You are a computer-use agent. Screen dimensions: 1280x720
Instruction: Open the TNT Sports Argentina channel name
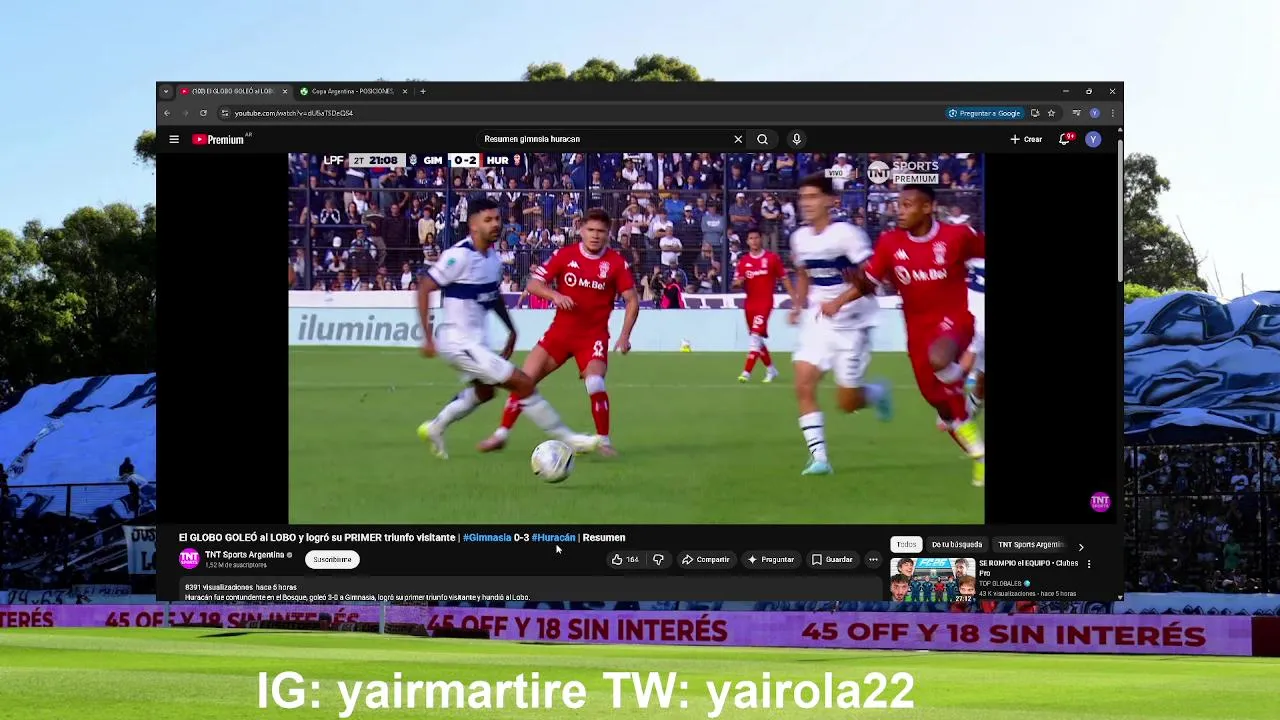(245, 555)
